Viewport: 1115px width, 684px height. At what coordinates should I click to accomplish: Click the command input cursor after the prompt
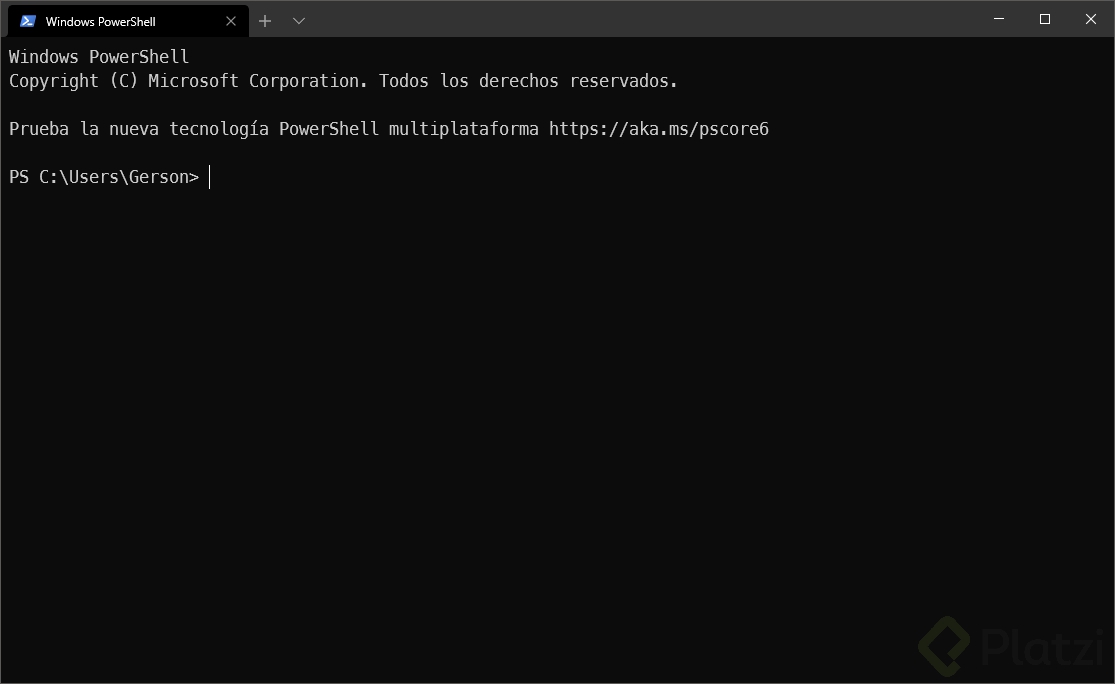click(210, 177)
